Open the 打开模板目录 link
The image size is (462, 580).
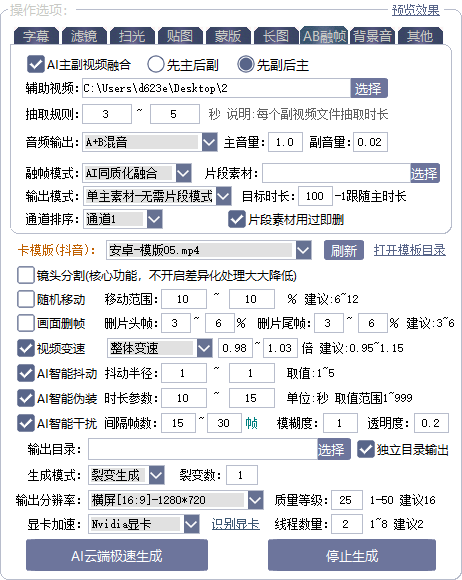tap(409, 250)
